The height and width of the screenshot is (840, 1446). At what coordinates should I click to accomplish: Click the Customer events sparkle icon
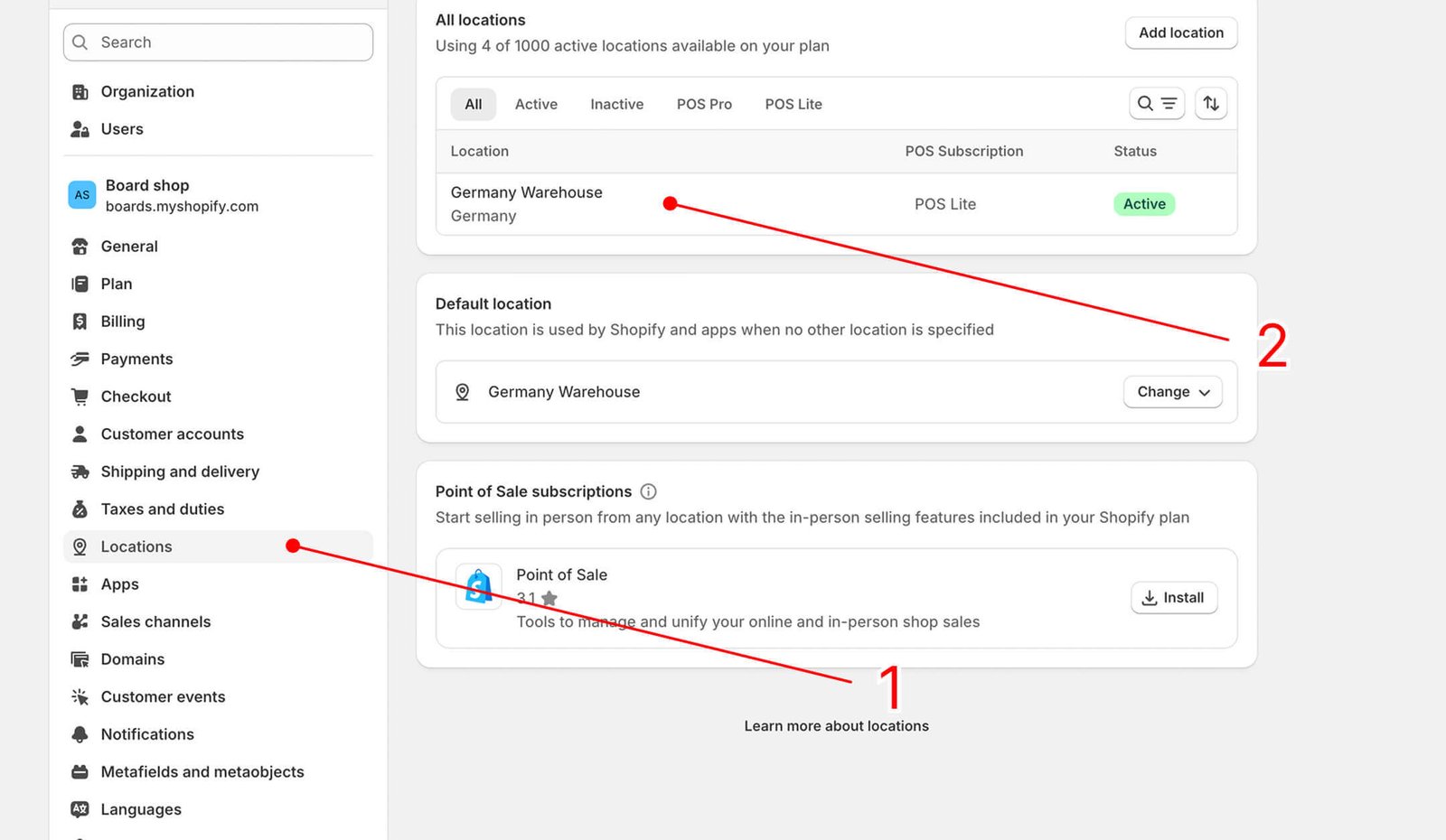coord(80,697)
